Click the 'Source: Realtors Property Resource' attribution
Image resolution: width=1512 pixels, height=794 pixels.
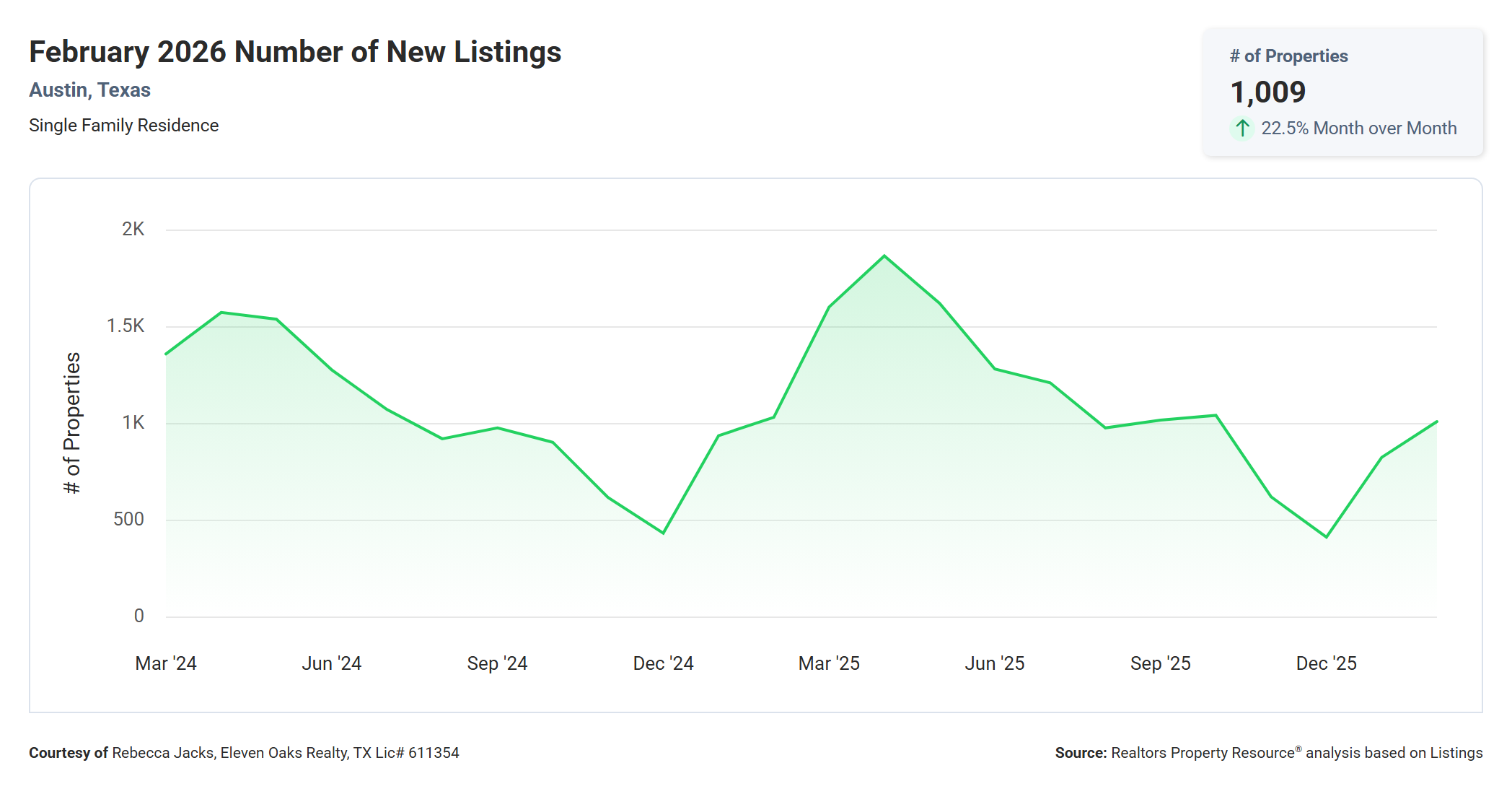point(1268,753)
